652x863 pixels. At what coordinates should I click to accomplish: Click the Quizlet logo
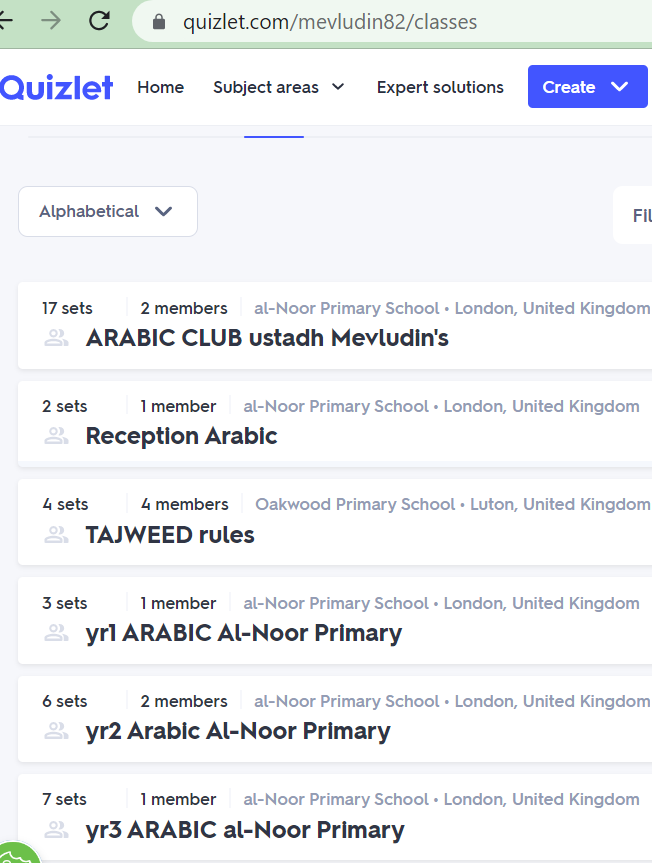click(56, 88)
